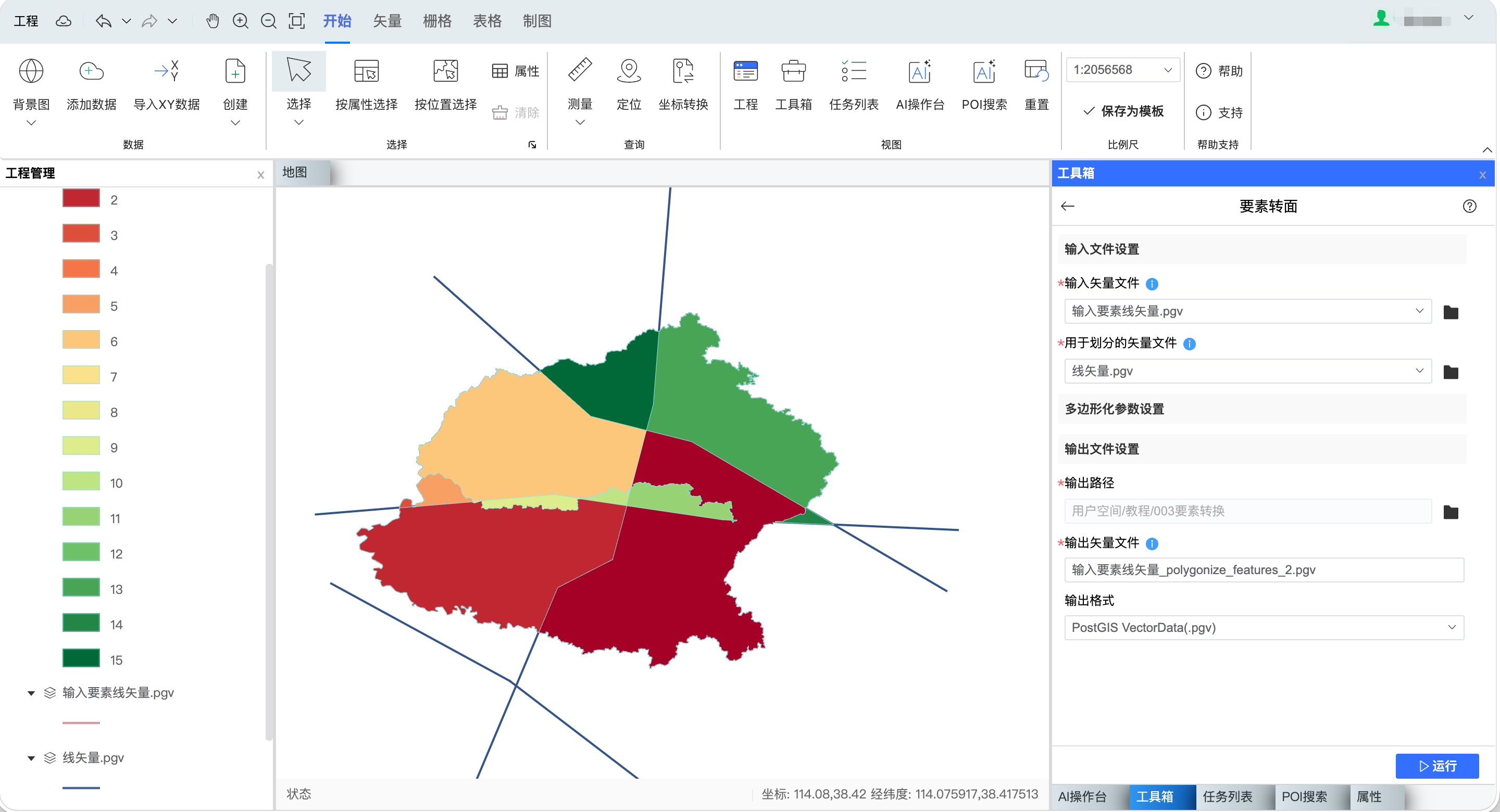Image resolution: width=1500 pixels, height=812 pixels.
Task: Open the input vector file dropdown
Action: (1247, 311)
